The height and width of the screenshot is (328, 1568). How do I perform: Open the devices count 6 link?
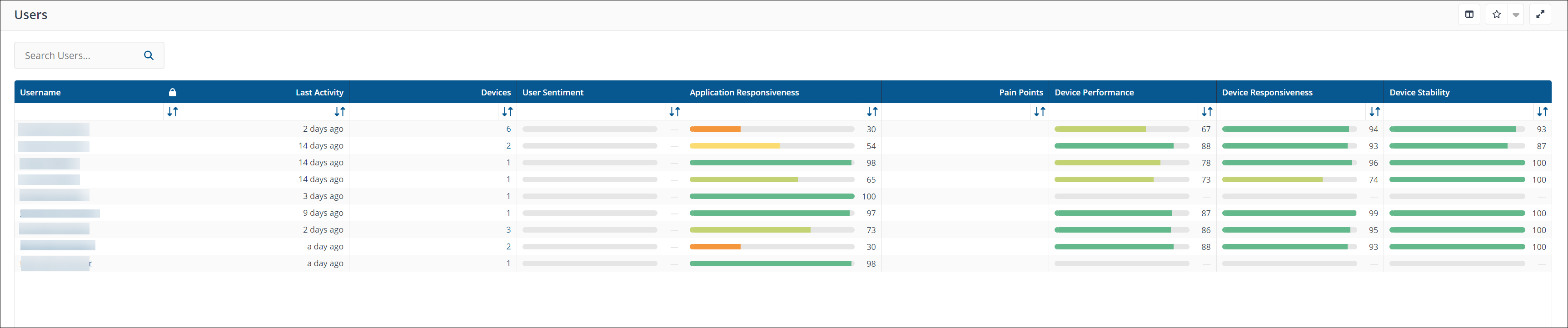tap(508, 129)
